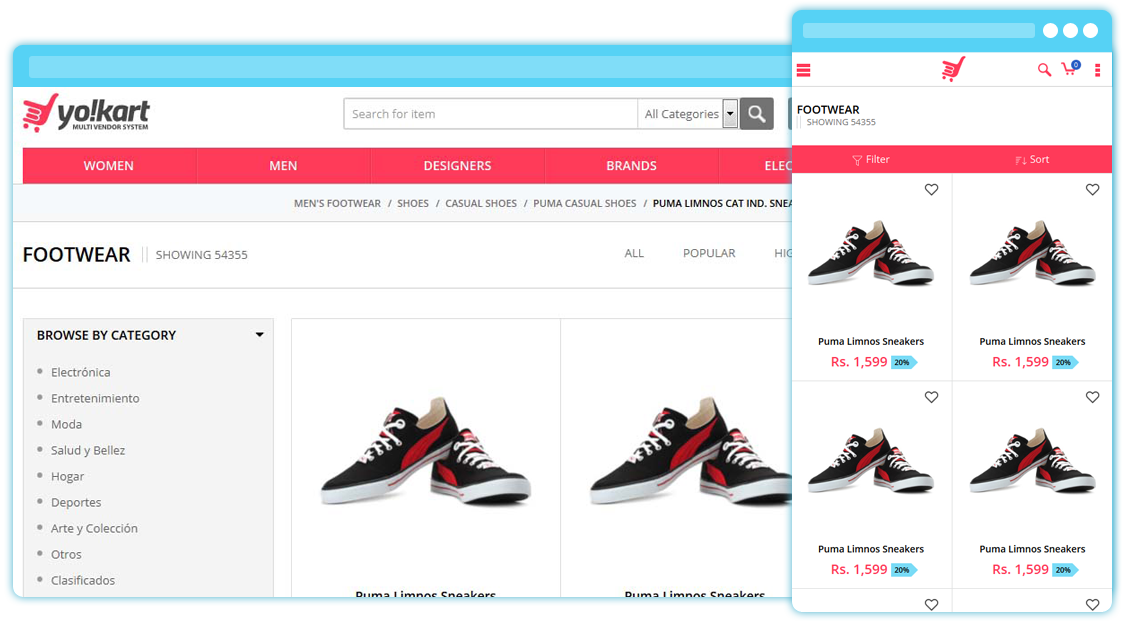Click the Yo!kart multi vendor logo

click(x=86, y=113)
